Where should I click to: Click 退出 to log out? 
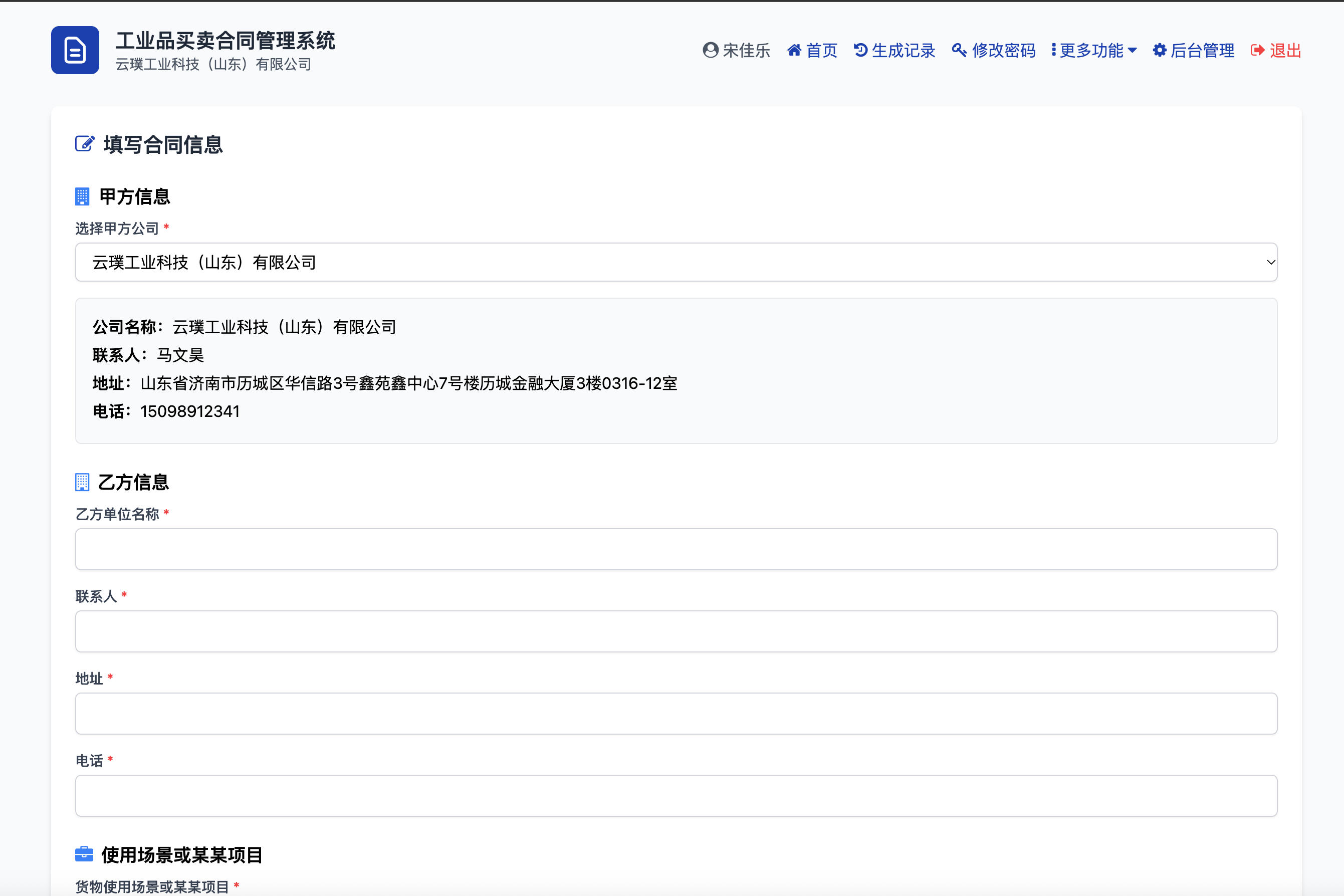[x=1276, y=50]
